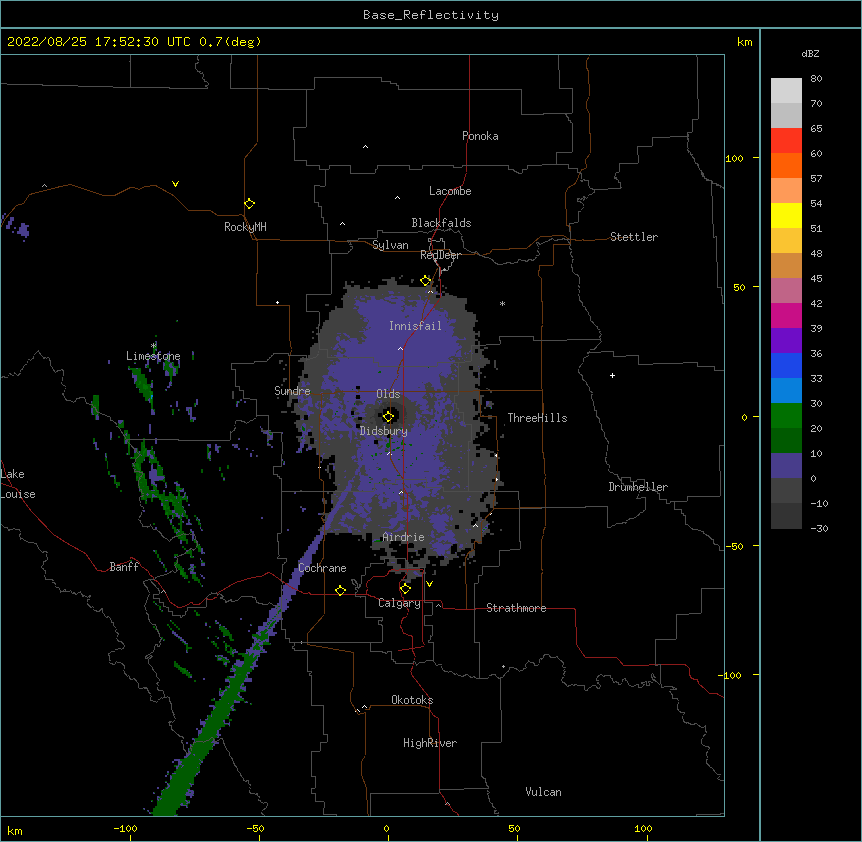
Task: Click the white plus marker north of Drumheller
Action: click(x=612, y=375)
